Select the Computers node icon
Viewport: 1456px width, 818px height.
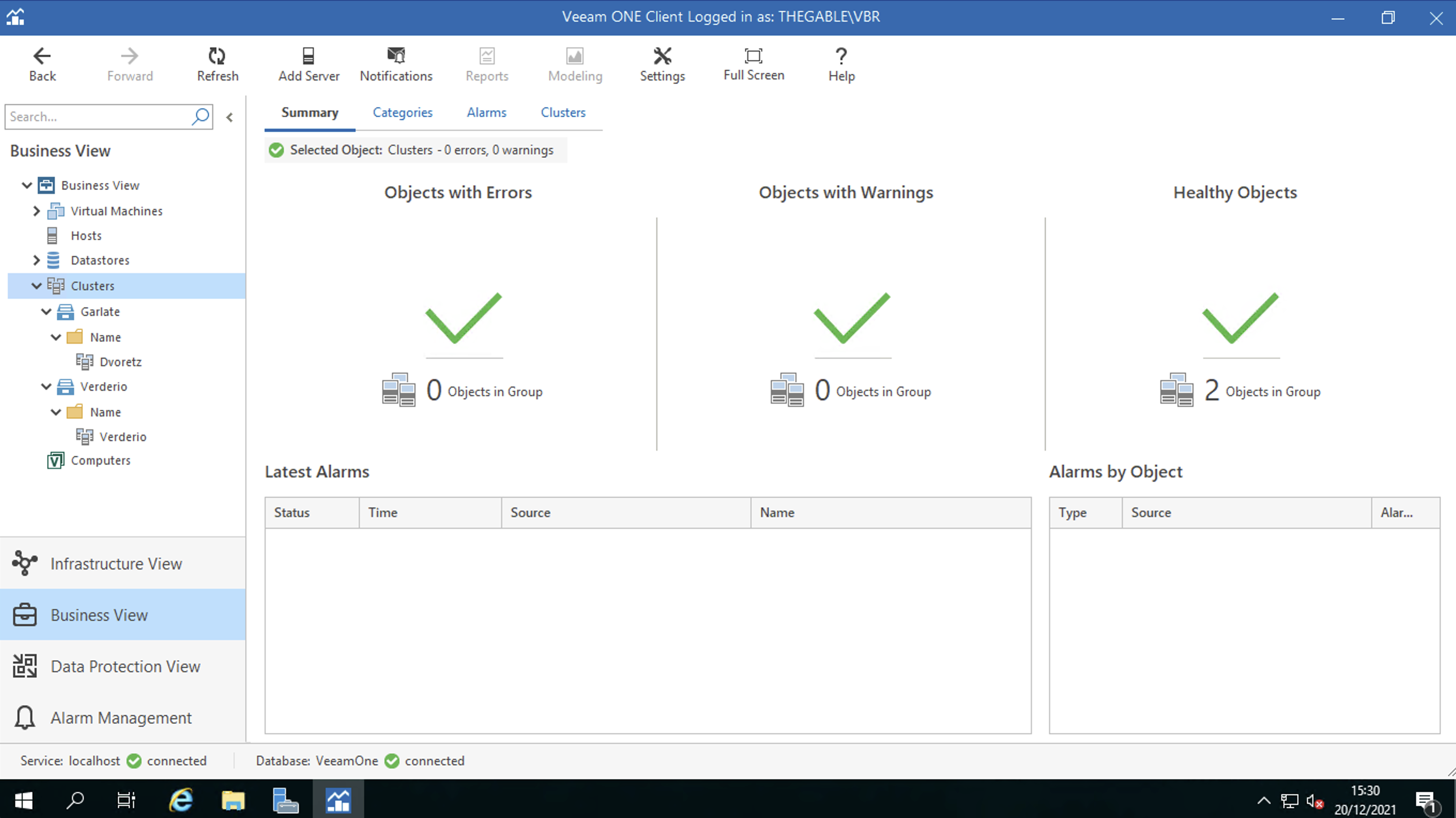(x=55, y=460)
